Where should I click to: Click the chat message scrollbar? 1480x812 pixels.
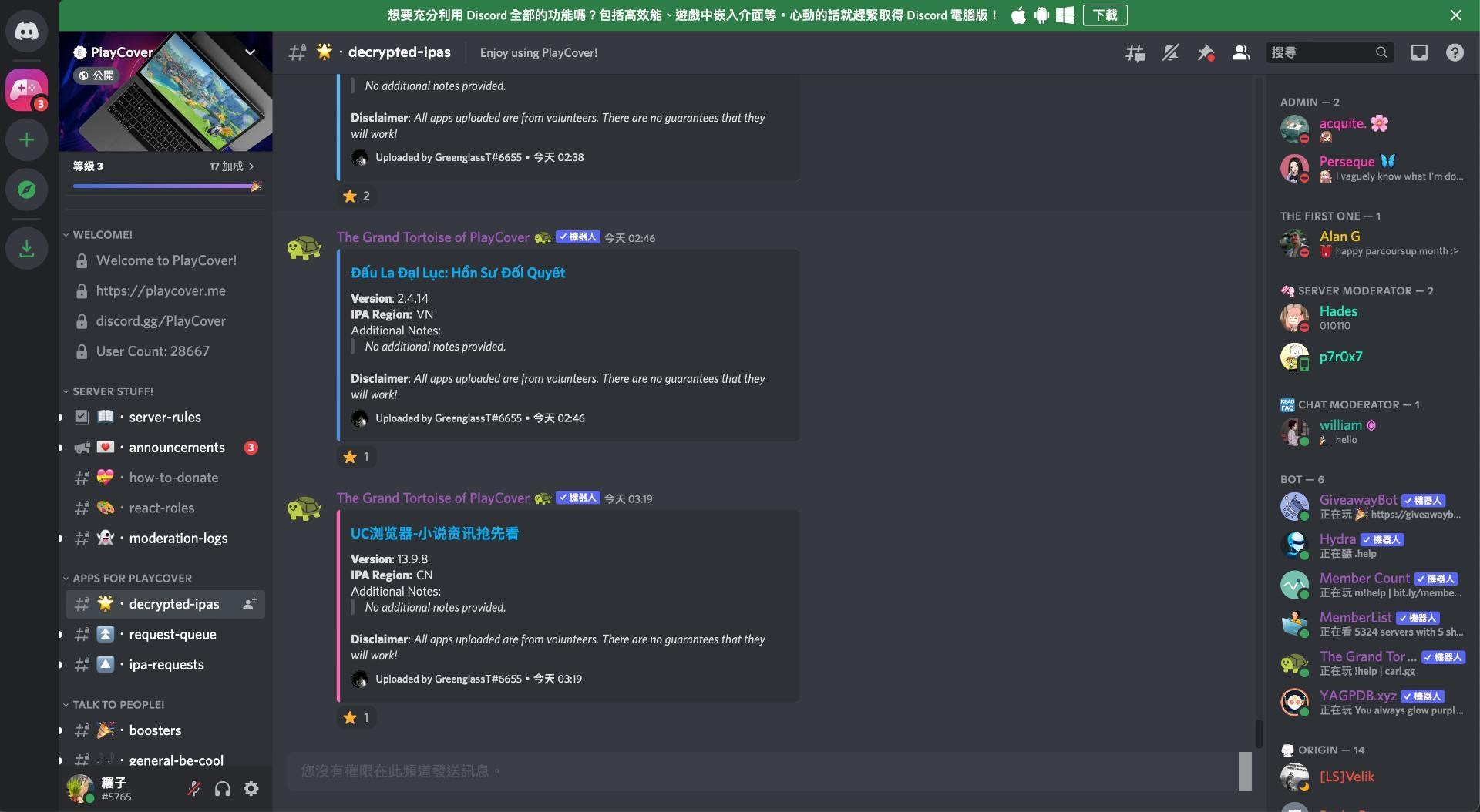[1259, 733]
